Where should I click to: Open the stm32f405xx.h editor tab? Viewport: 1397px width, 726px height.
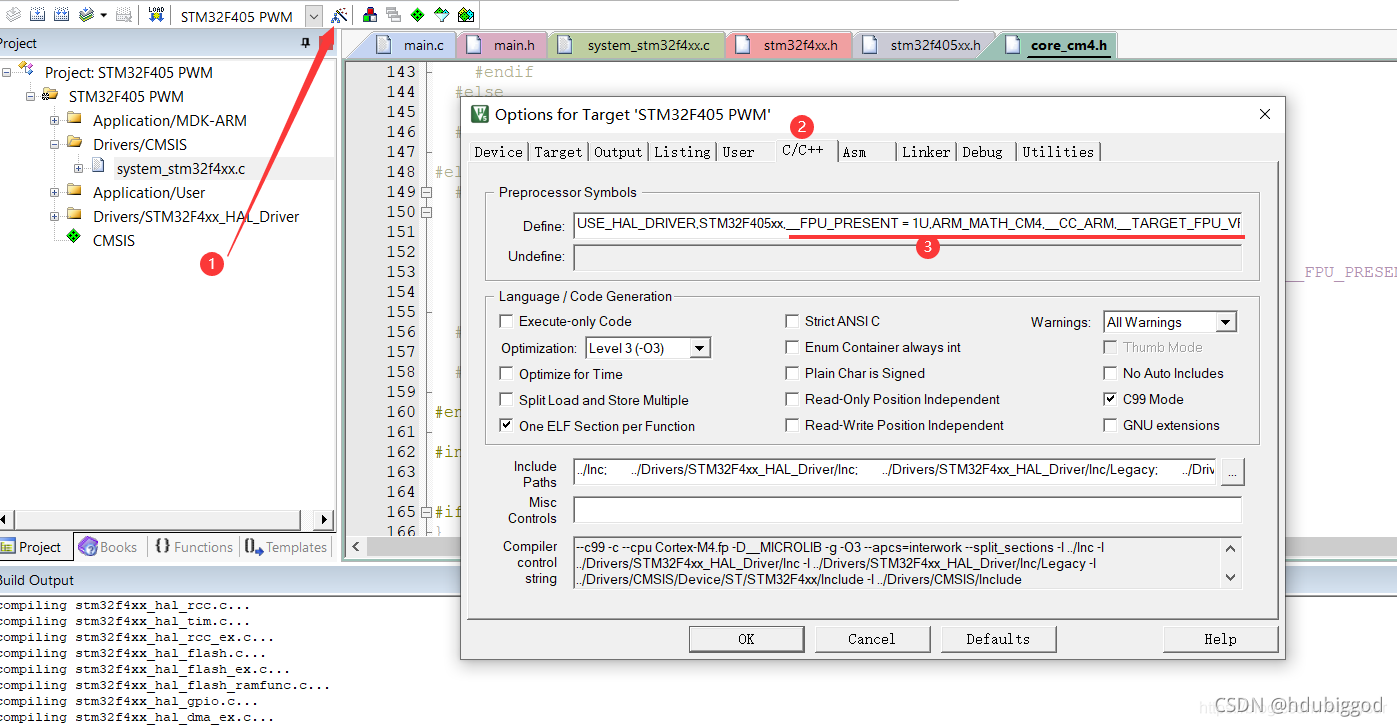[925, 45]
